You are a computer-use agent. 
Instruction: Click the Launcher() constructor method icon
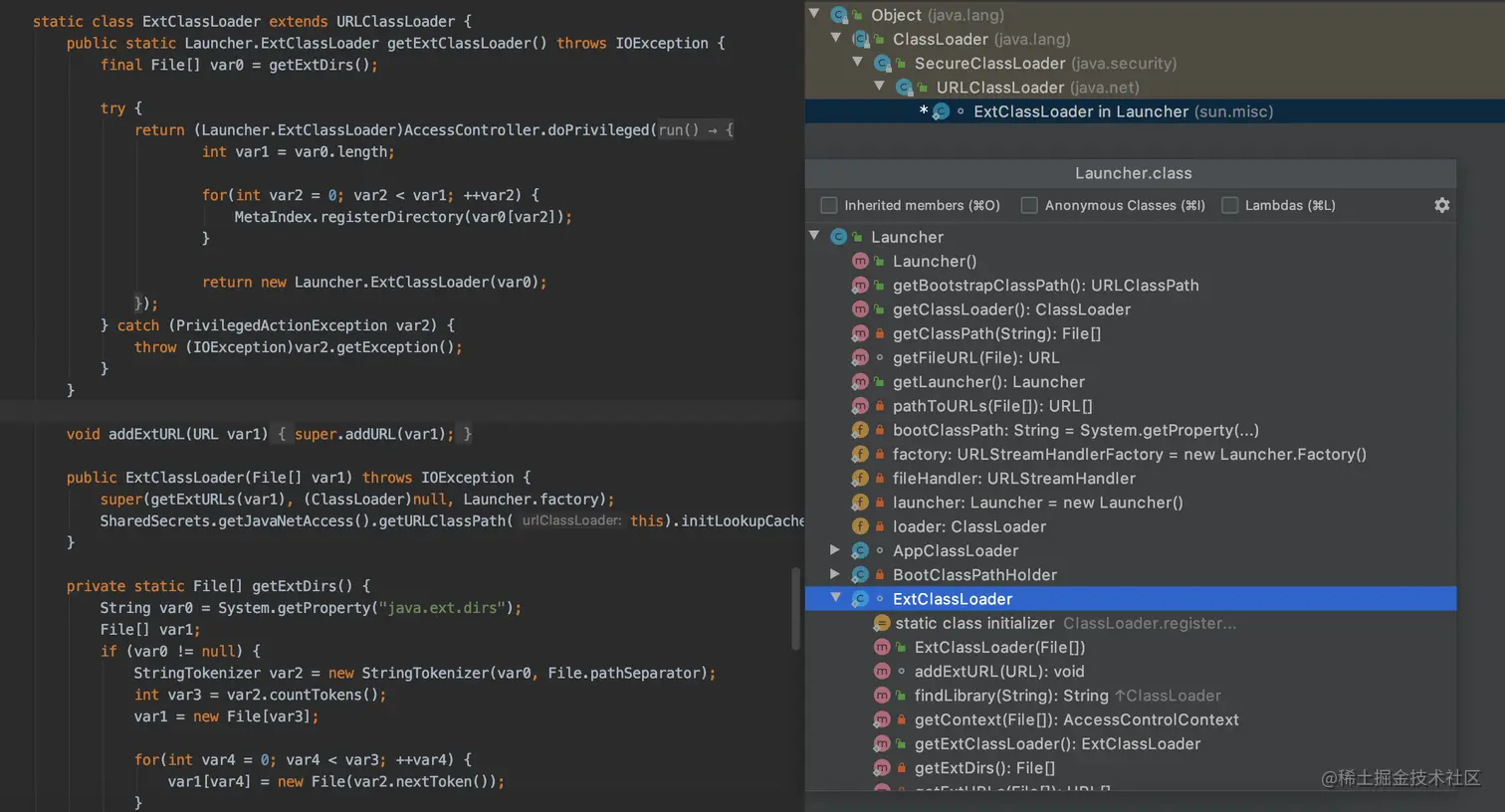[860, 261]
